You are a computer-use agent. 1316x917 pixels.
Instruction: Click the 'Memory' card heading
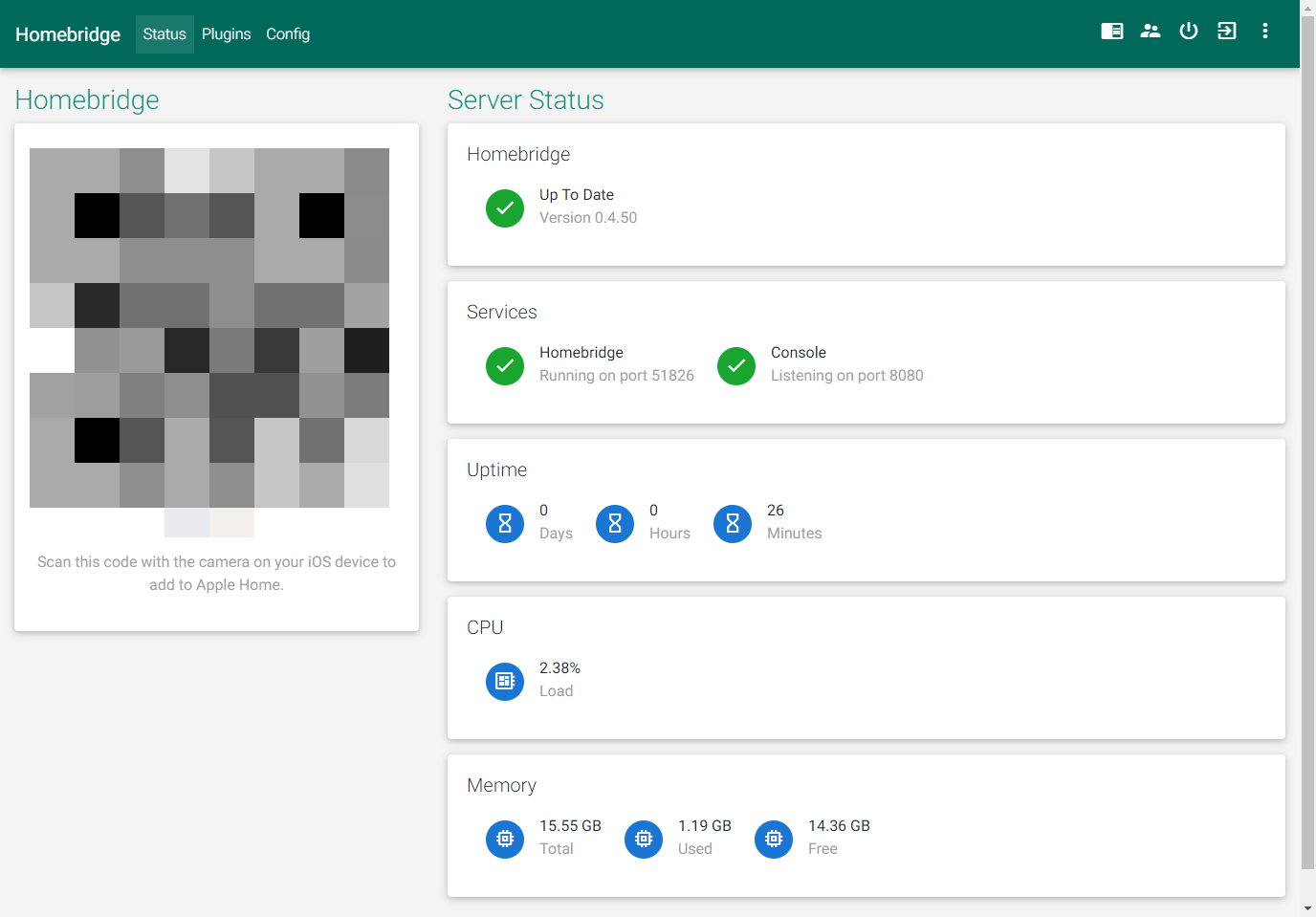pyautogui.click(x=501, y=785)
